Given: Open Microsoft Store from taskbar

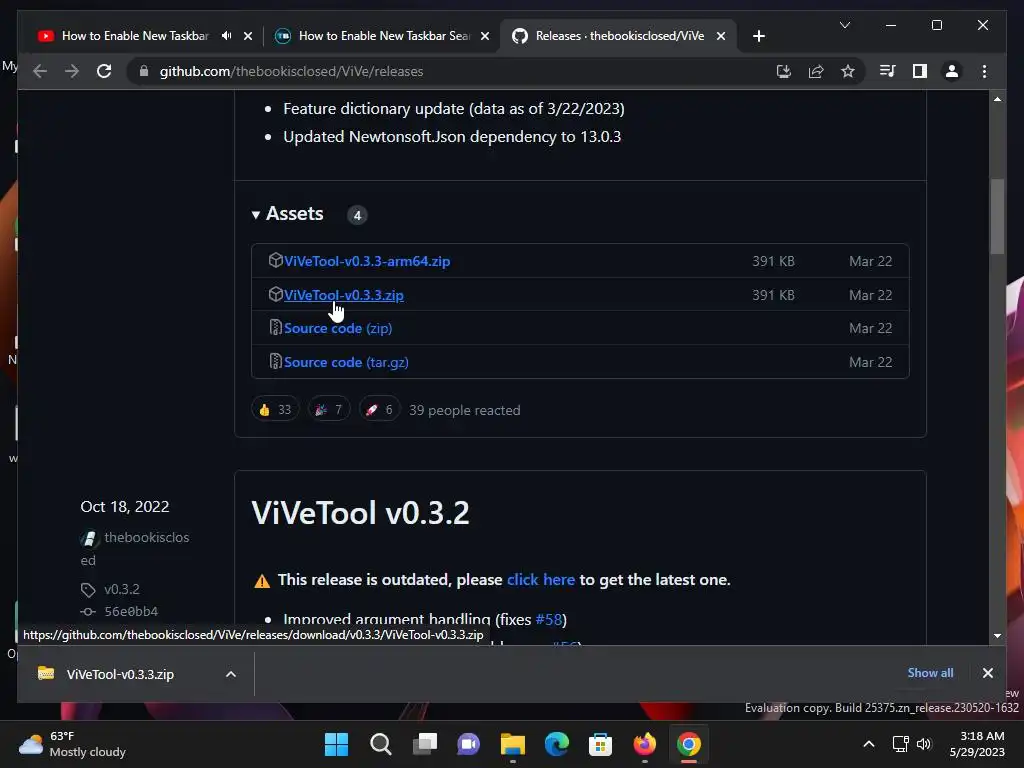Looking at the screenshot, I should tap(600, 744).
